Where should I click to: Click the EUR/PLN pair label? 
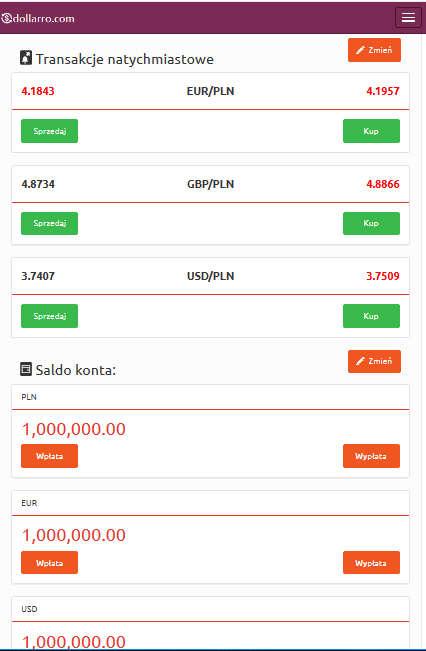[x=211, y=91]
